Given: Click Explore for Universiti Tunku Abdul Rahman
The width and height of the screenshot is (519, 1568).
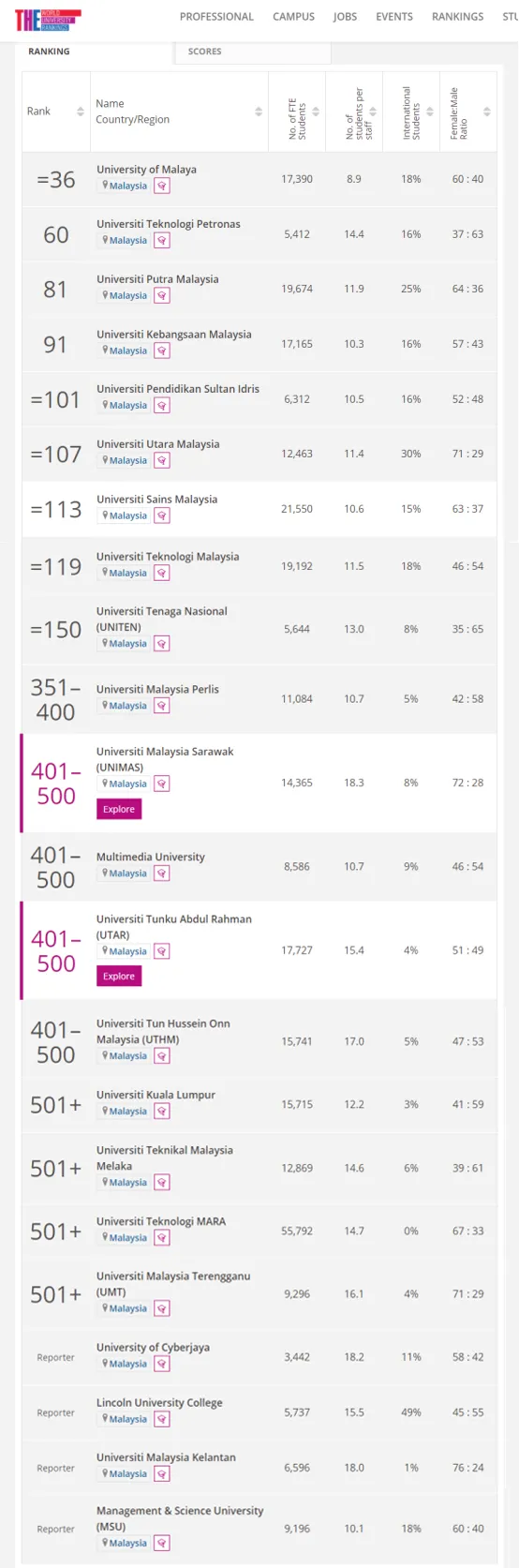Looking at the screenshot, I should pyautogui.click(x=119, y=977).
